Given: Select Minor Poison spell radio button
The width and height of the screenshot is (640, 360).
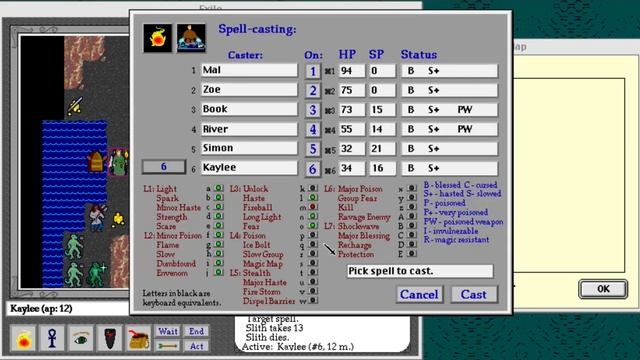Looking at the screenshot, I should pyautogui.click(x=219, y=235).
